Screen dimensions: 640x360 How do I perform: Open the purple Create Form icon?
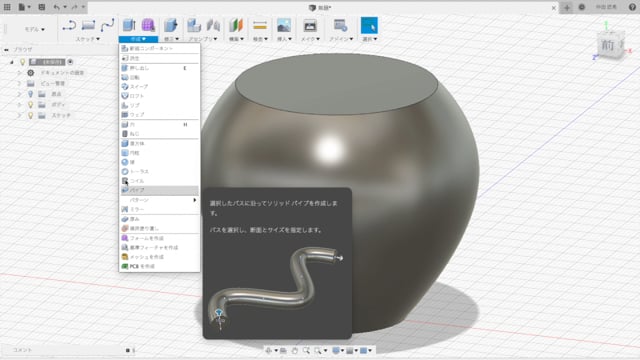tap(148, 25)
